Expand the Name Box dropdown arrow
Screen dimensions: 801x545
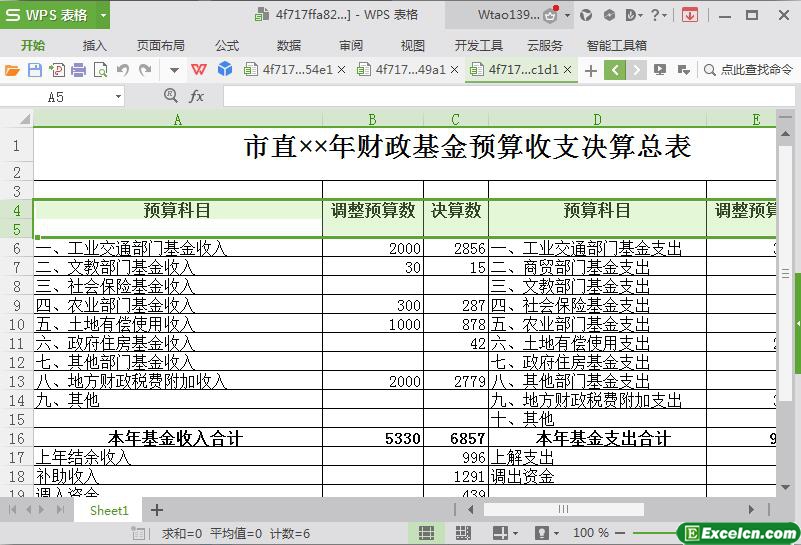tap(118, 97)
